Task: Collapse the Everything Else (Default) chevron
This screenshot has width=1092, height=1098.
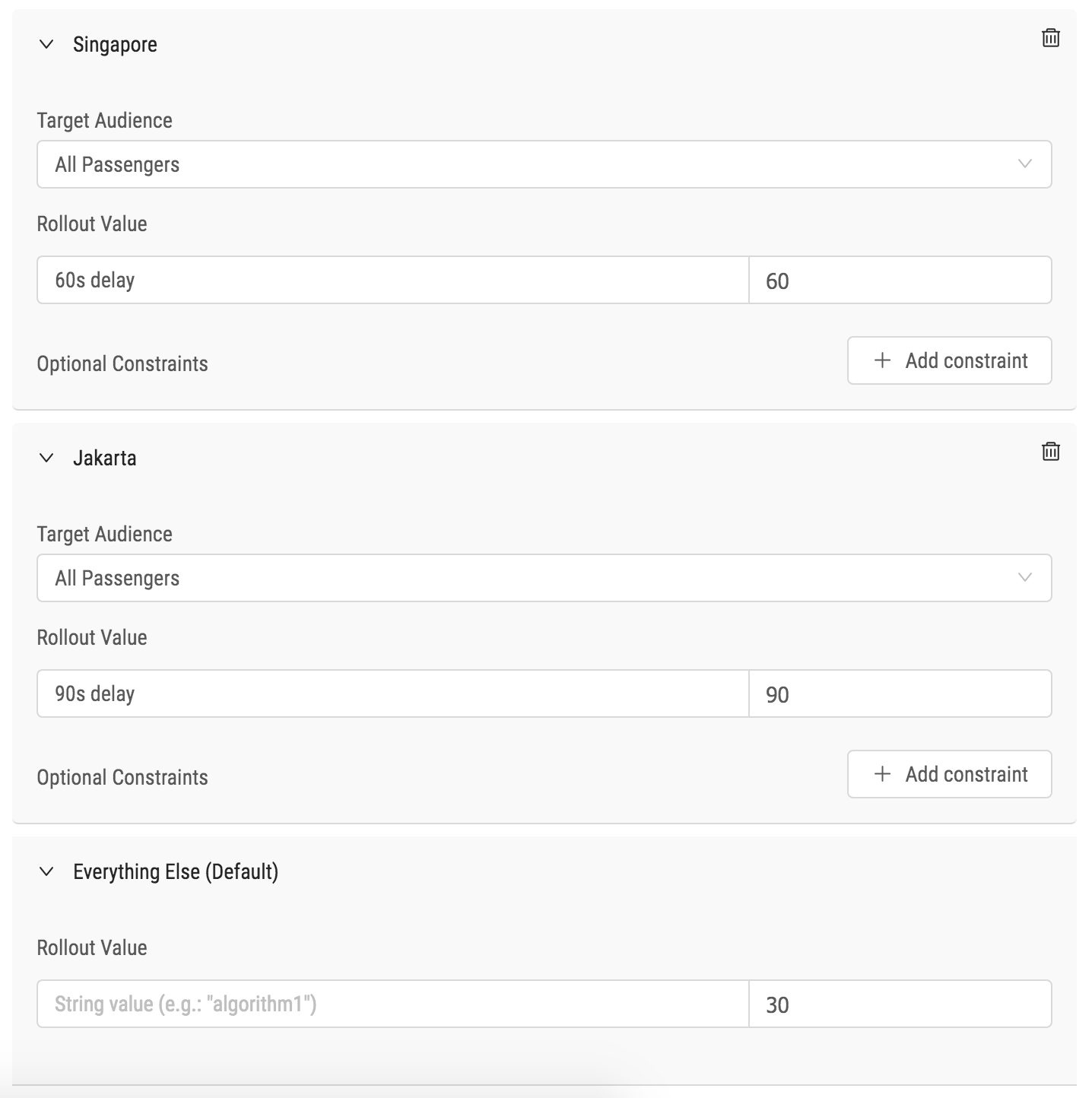Action: click(46, 871)
